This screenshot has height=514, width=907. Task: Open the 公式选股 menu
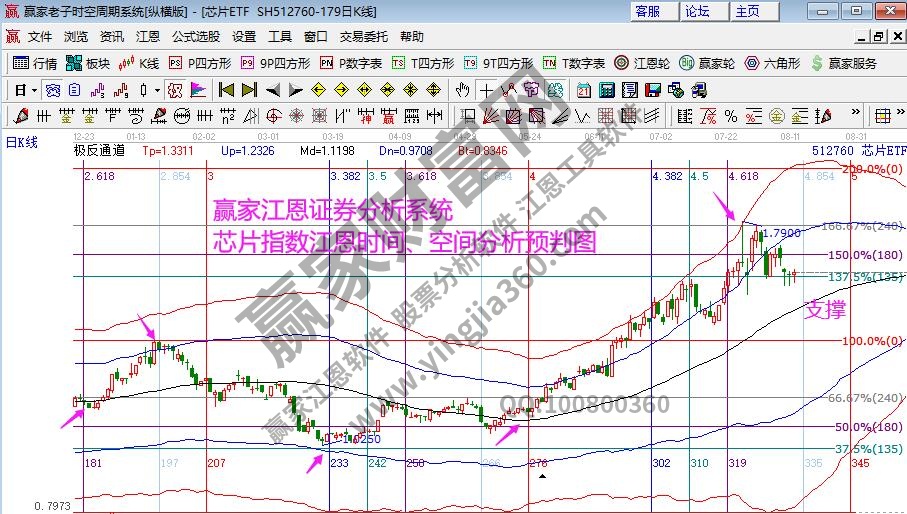click(195, 37)
